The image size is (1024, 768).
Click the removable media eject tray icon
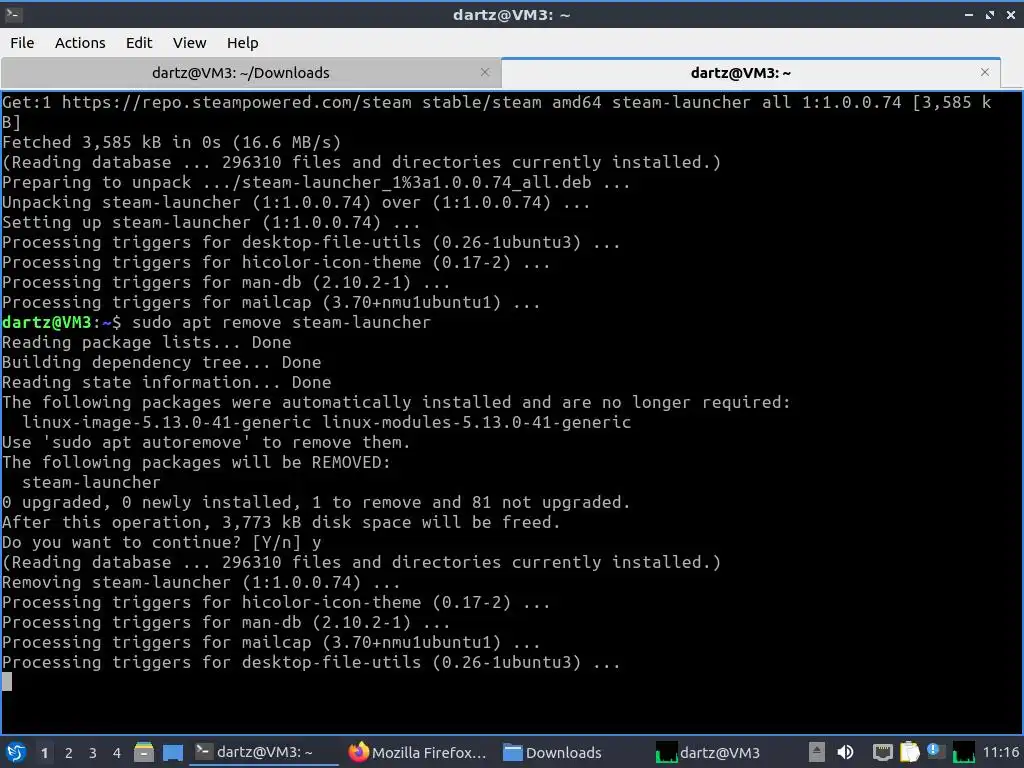tap(816, 752)
